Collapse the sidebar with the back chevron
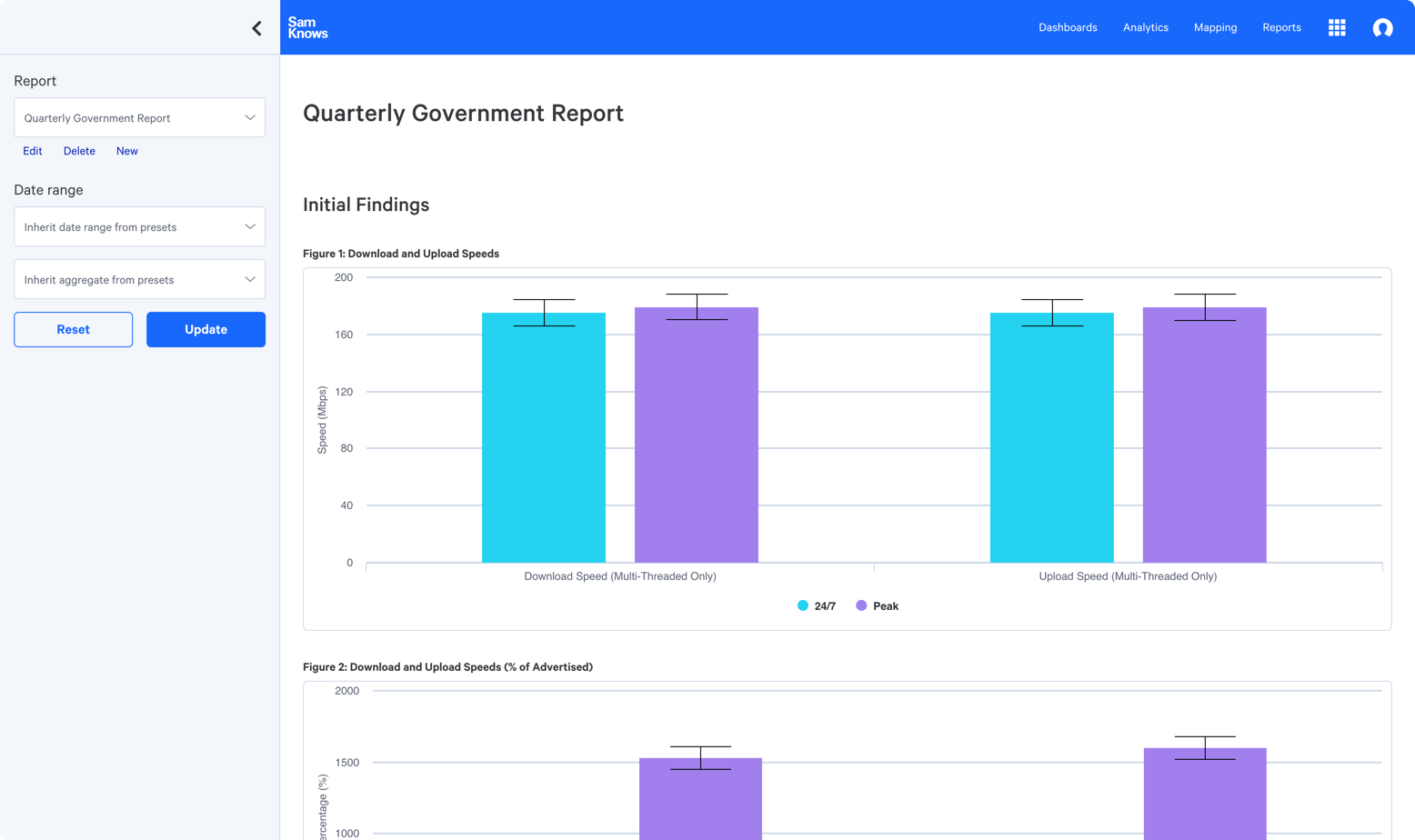Viewport: 1415px width, 840px height. 256,28
